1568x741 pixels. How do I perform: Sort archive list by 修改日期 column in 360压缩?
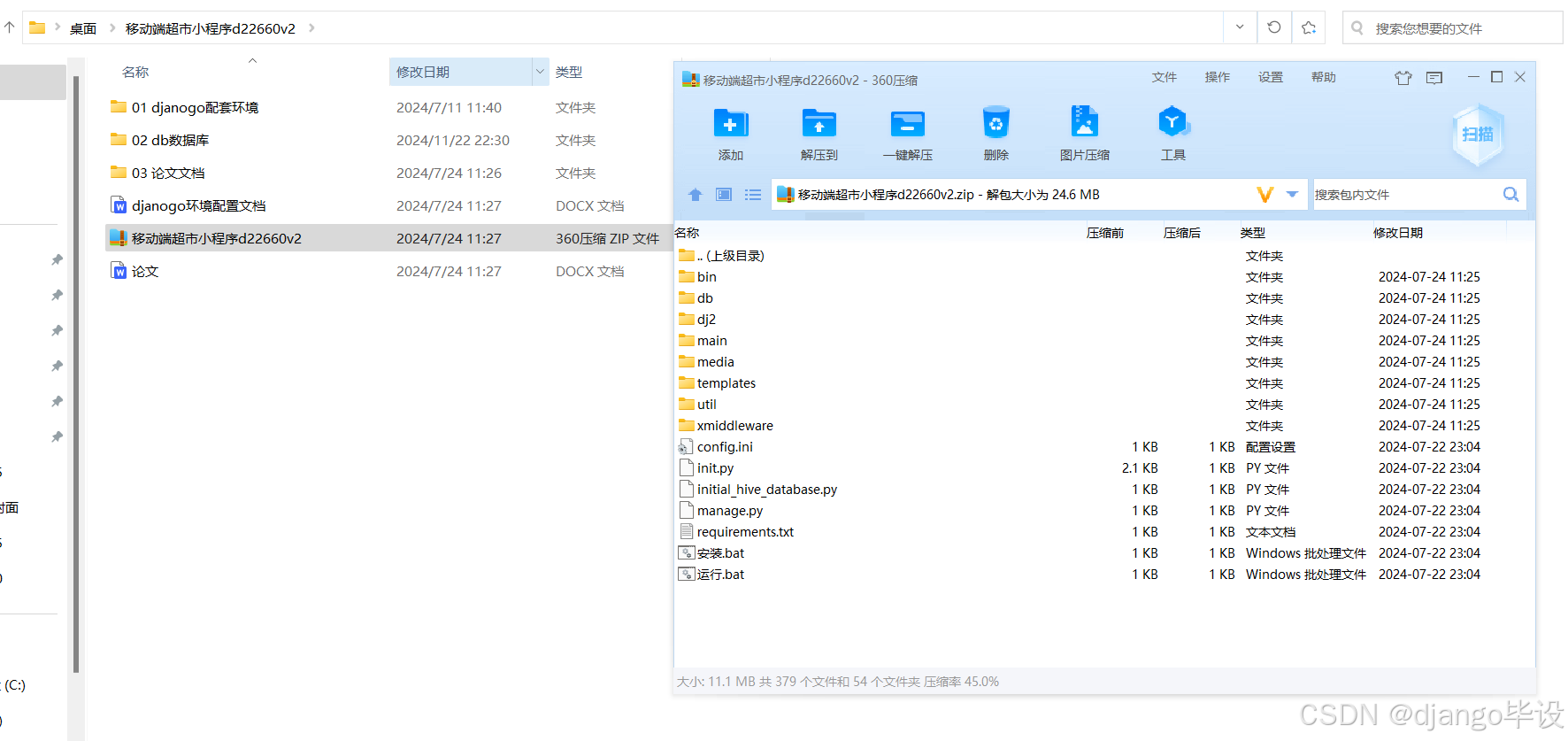click(x=1398, y=233)
